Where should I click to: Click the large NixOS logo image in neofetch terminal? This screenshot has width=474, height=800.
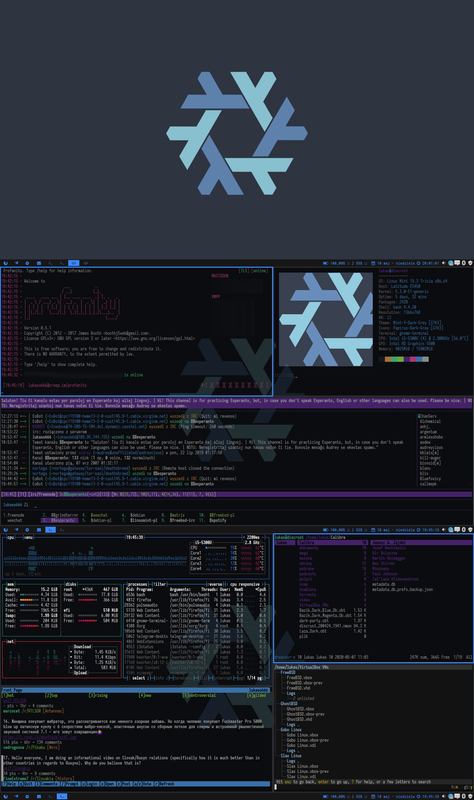click(326, 319)
